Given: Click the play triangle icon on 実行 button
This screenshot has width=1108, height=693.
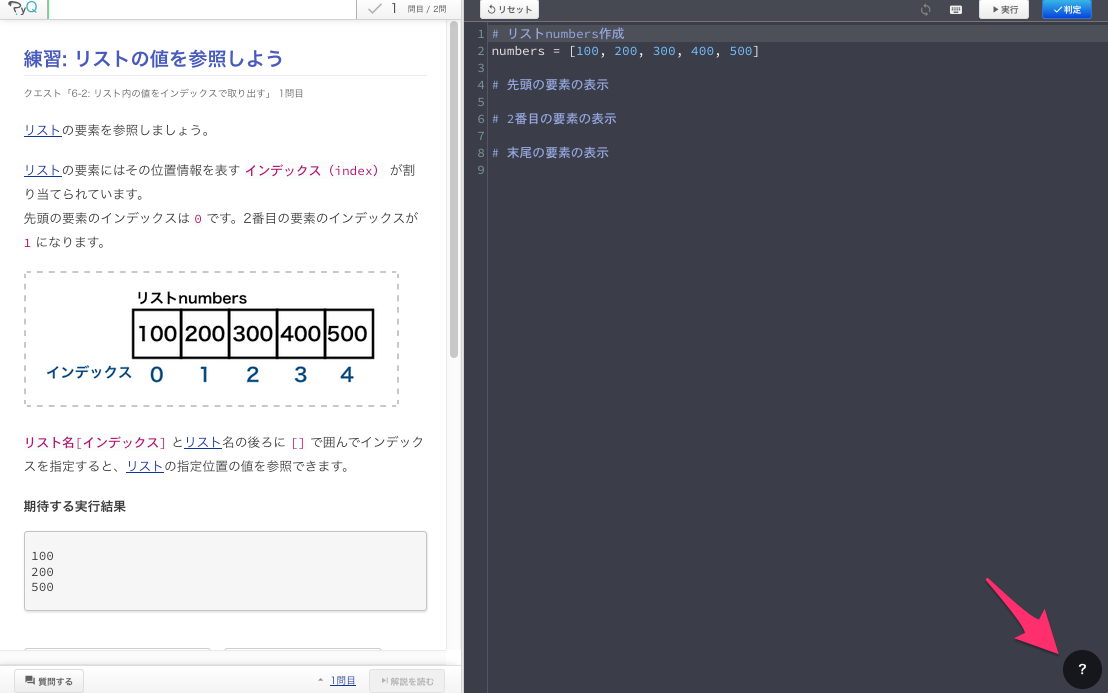Looking at the screenshot, I should (x=994, y=10).
